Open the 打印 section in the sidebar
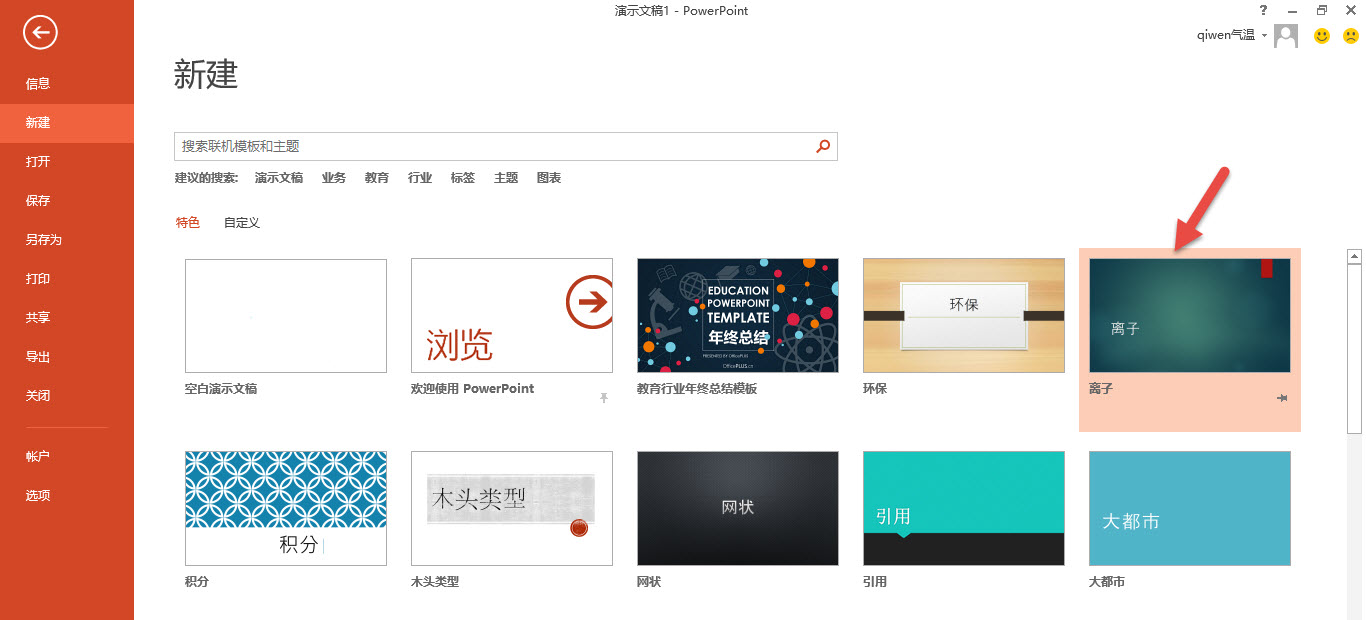 pos(38,278)
